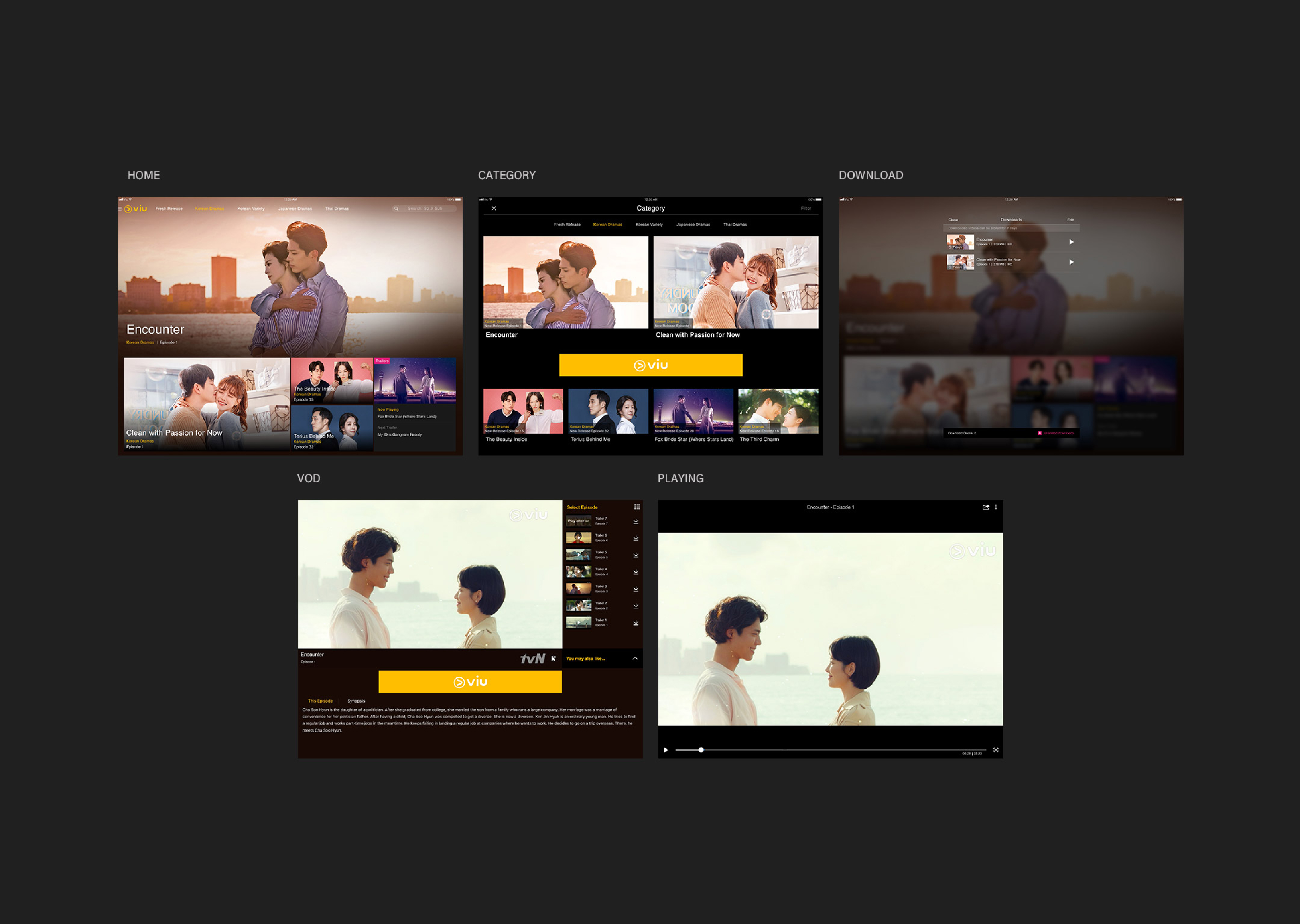Enter fullscreen mode in the video player

995,750
